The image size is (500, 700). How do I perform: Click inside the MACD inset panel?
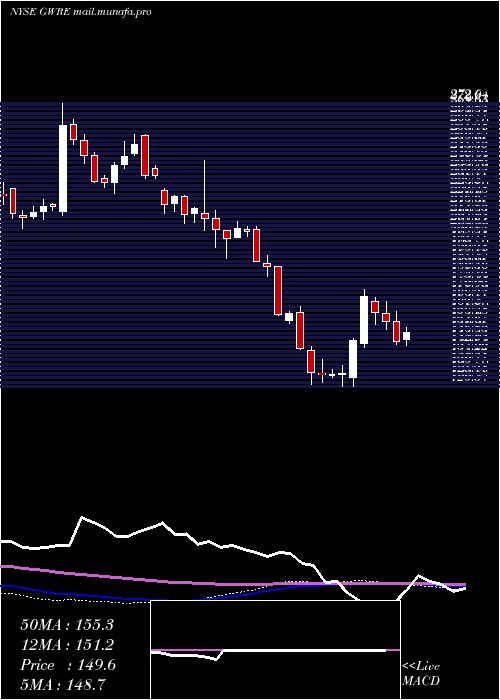coord(275,650)
